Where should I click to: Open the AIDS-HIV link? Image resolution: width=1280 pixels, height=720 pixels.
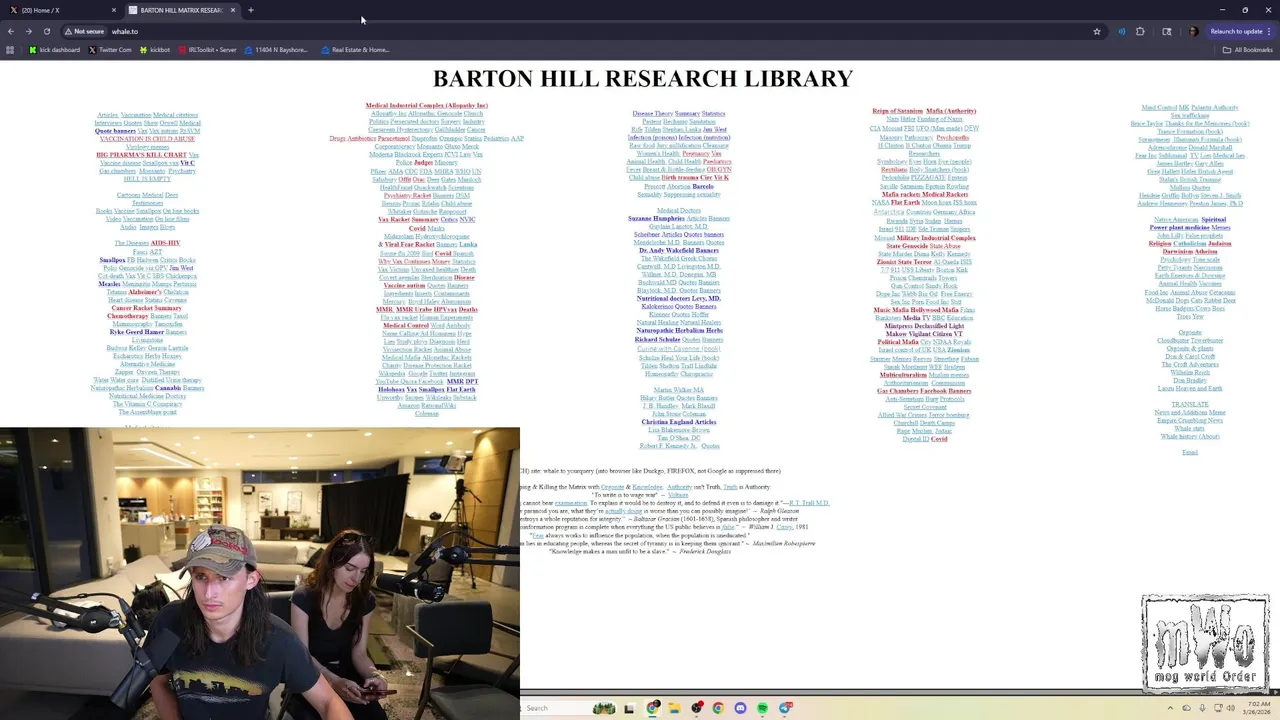click(165, 243)
